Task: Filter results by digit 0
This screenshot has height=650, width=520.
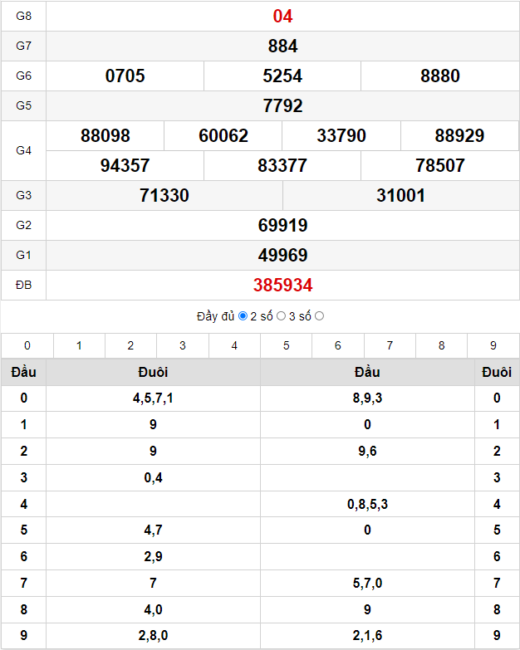Action: coord(27,346)
